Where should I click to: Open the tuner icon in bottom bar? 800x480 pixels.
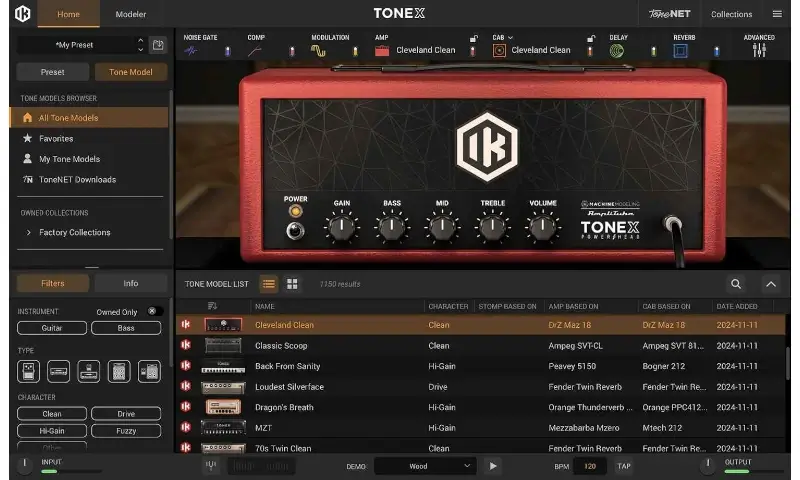tap(210, 465)
